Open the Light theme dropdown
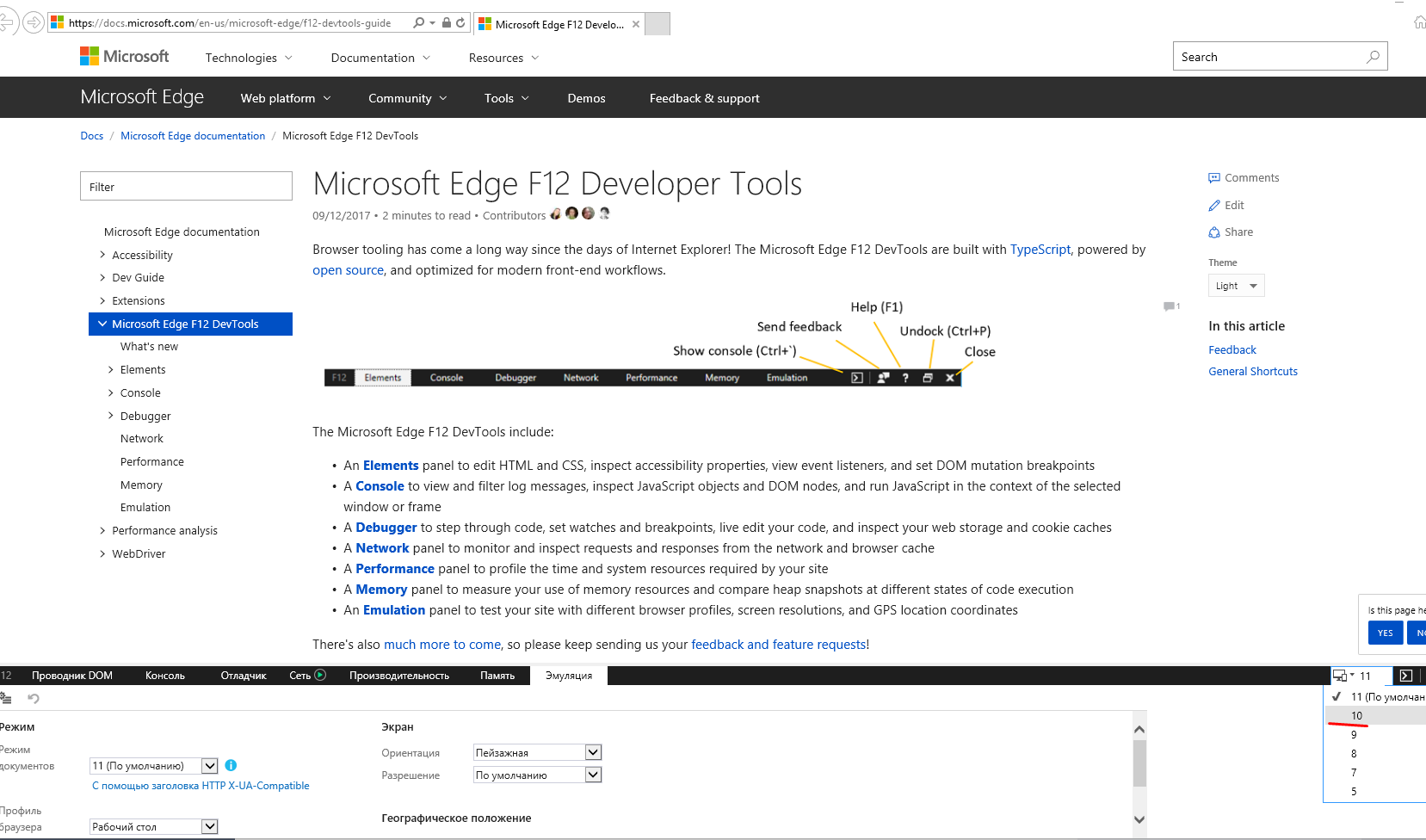Image resolution: width=1426 pixels, height=840 pixels. click(x=1236, y=286)
